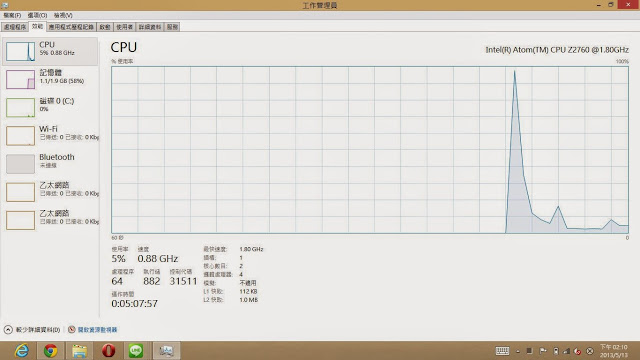Viewport: 640px width, 360px height.
Task: Open the 開啟資源監視器 resource monitor link
Action: click(x=97, y=329)
